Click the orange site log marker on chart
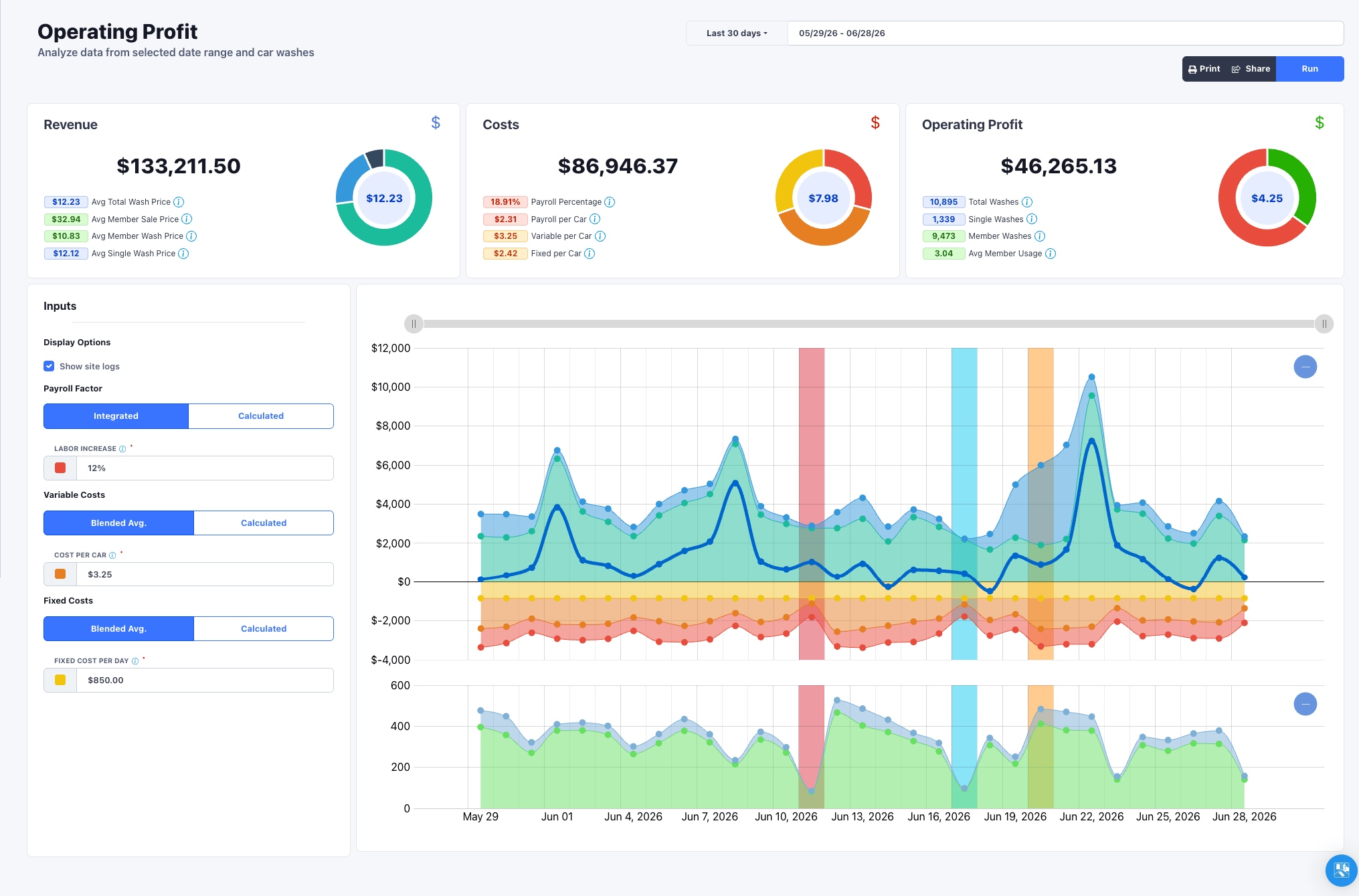Viewport: 1359px width, 896px height. [x=1040, y=503]
